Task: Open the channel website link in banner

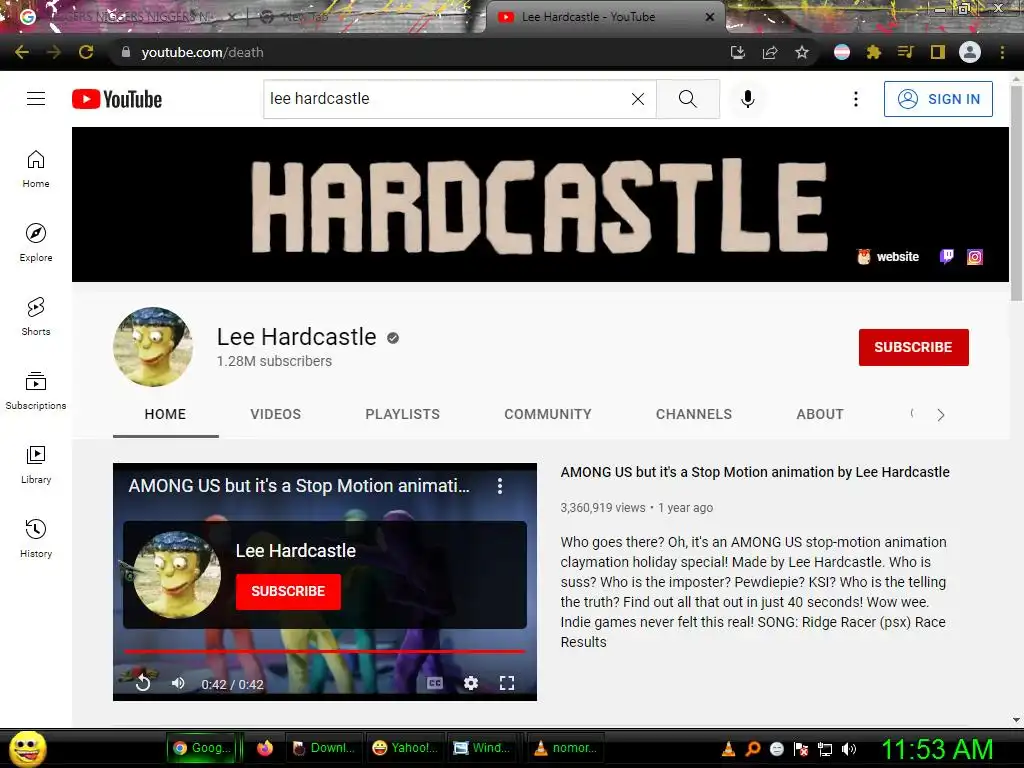Action: click(x=888, y=257)
